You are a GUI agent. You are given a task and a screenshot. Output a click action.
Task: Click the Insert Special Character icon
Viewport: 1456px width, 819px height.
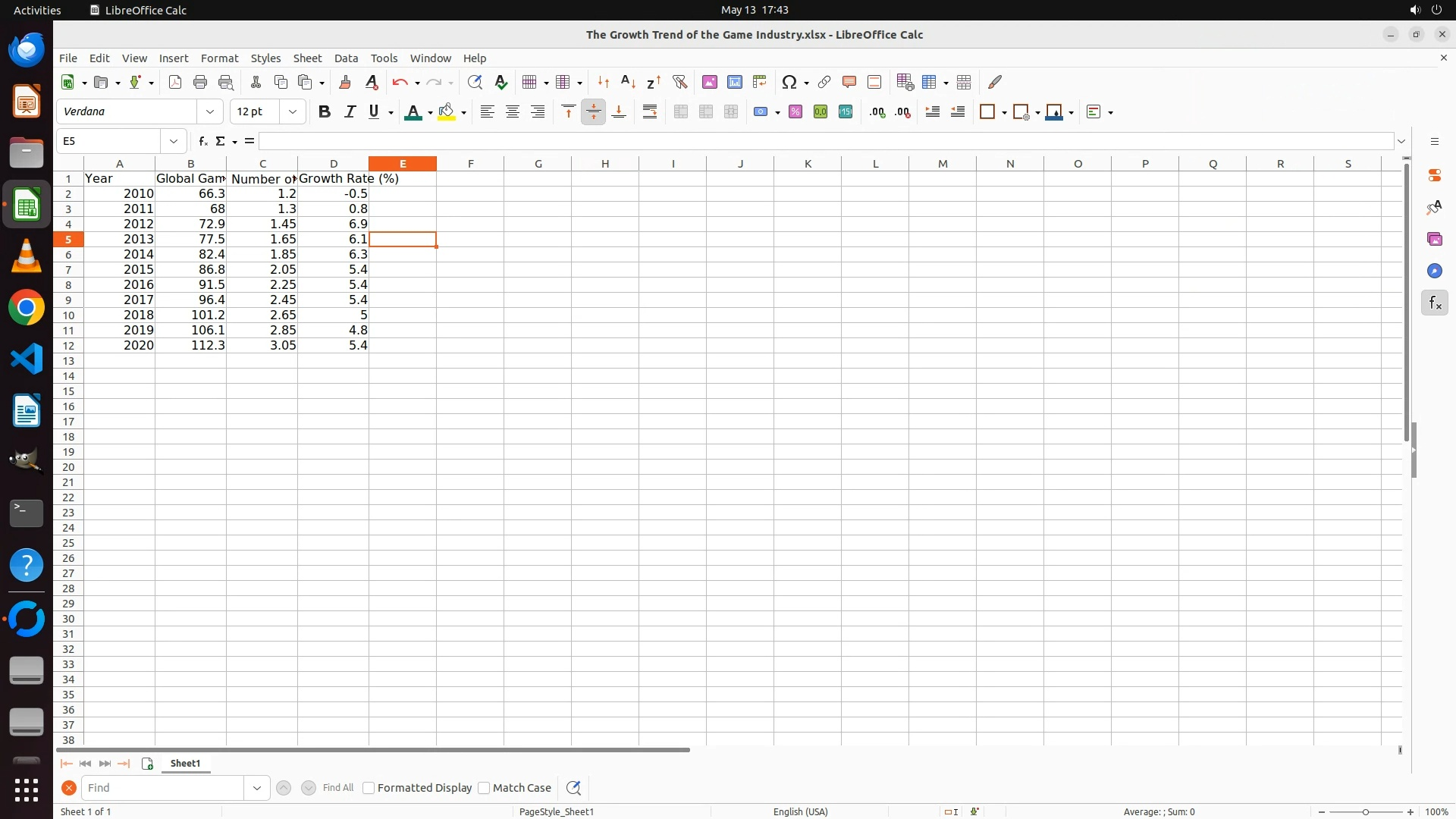coord(789,82)
